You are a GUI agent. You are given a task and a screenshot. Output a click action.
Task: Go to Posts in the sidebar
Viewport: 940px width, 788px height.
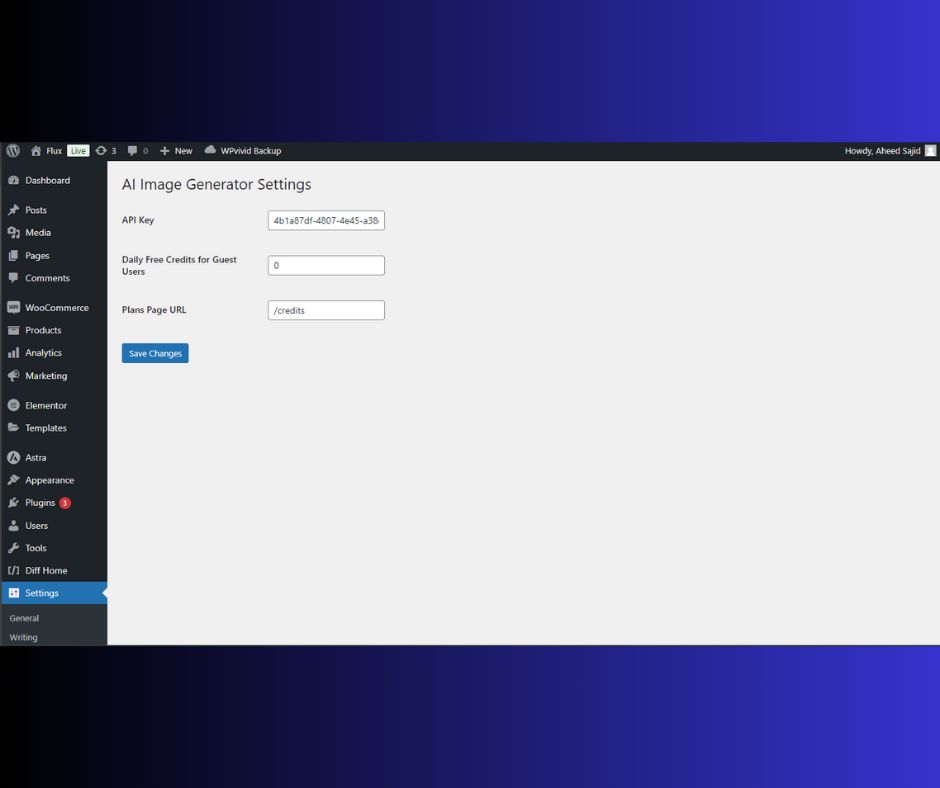(x=36, y=210)
